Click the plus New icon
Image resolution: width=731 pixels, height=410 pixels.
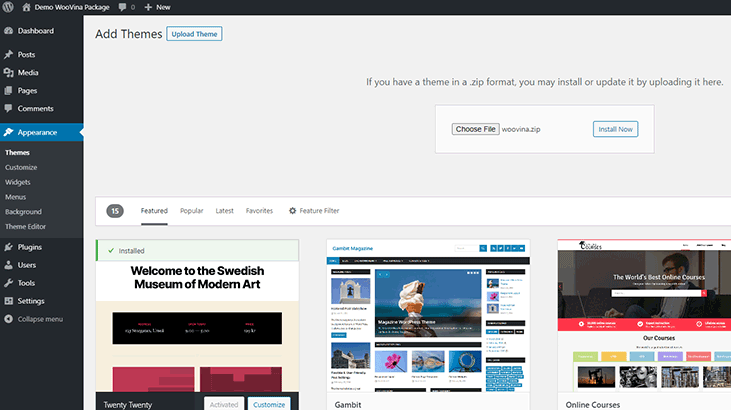148,7
